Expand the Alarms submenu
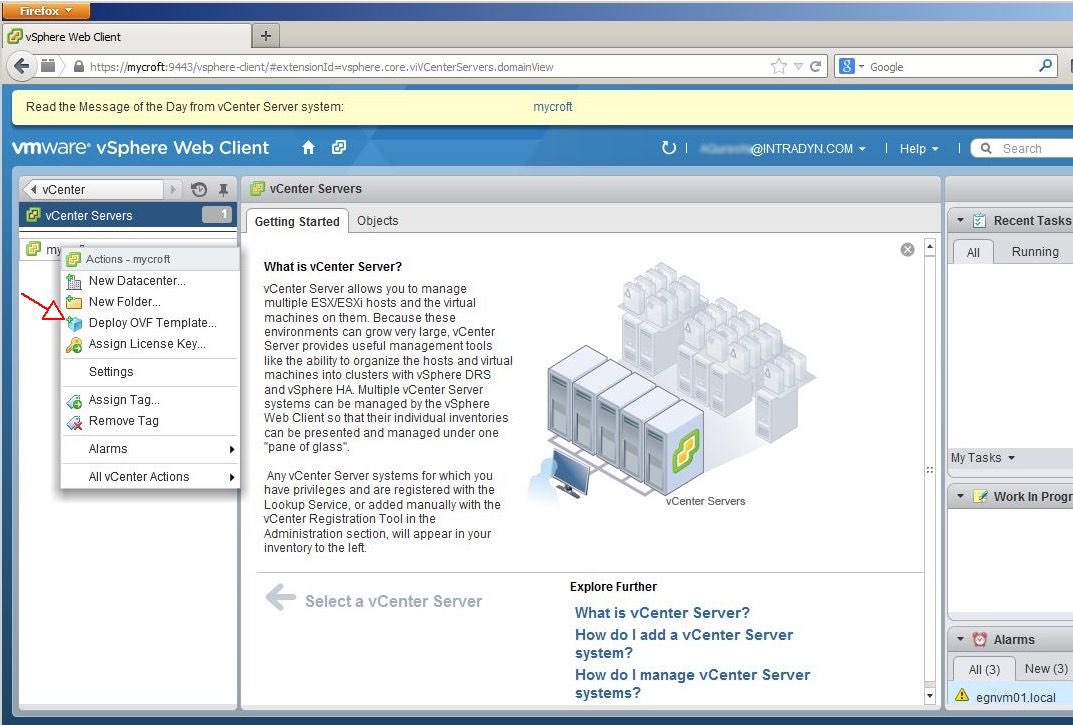 pos(150,449)
